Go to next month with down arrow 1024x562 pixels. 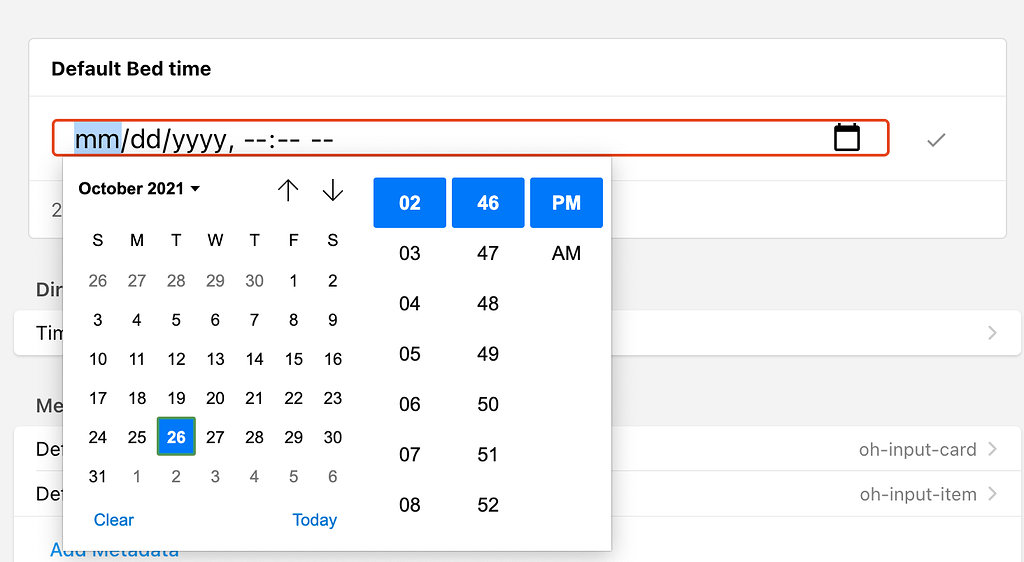click(x=333, y=190)
